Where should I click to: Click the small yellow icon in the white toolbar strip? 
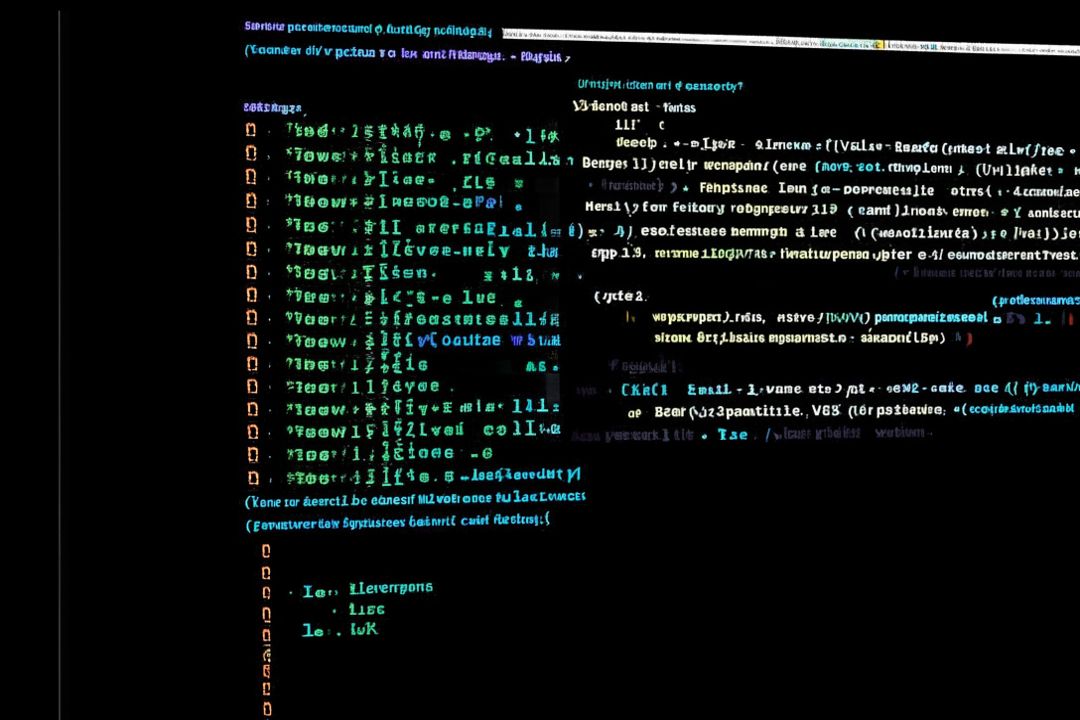pyautogui.click(x=878, y=44)
